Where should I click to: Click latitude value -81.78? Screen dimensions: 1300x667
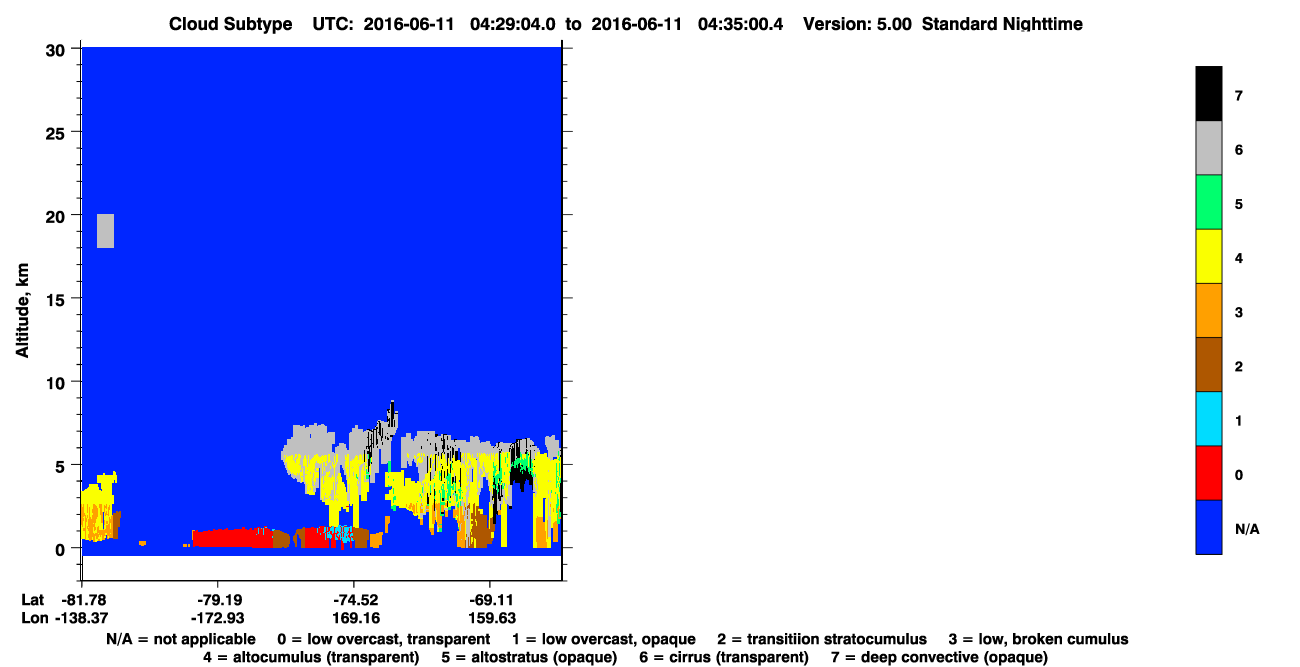tap(83, 600)
